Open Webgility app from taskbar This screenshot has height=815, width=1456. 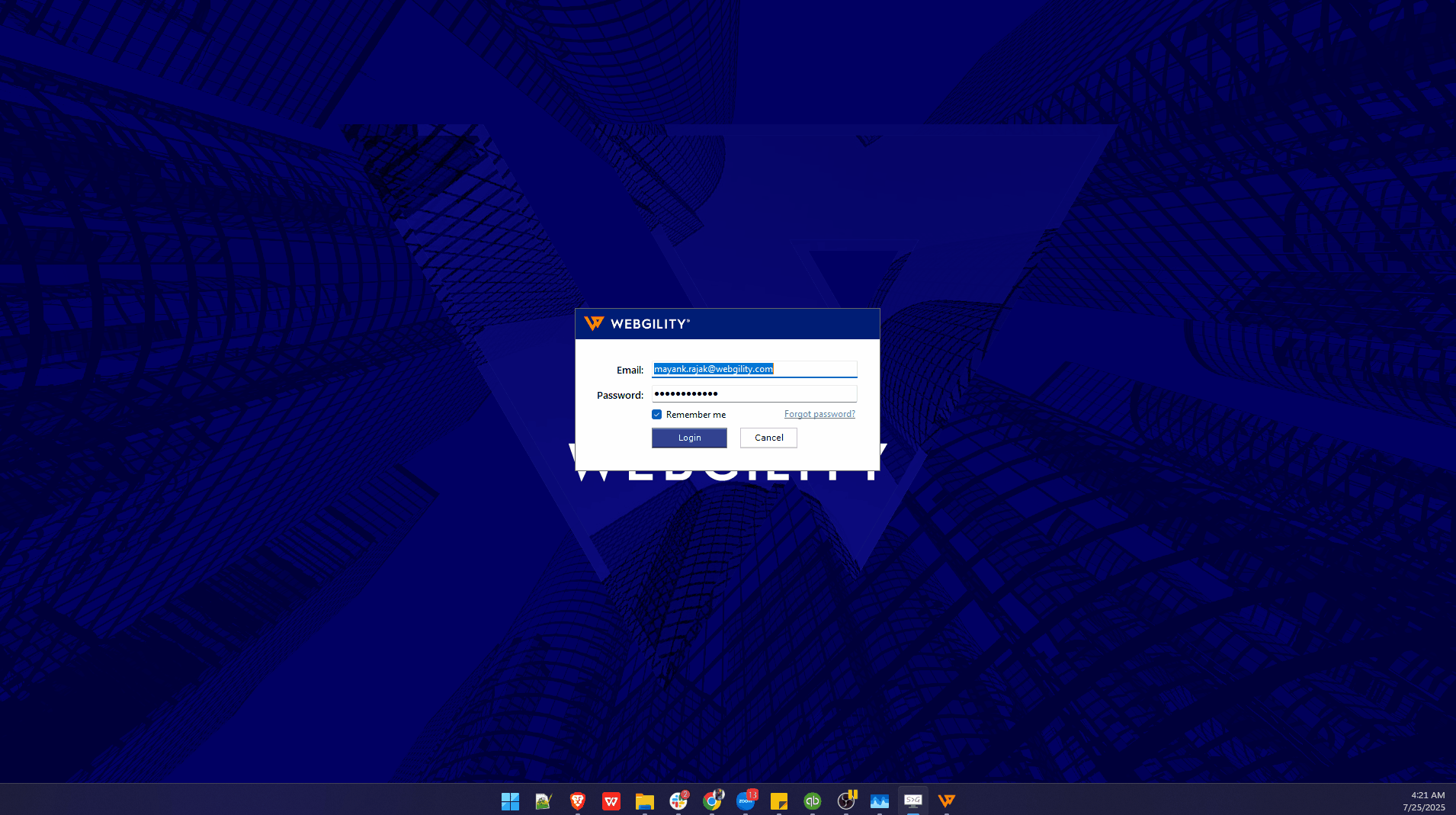tap(947, 801)
